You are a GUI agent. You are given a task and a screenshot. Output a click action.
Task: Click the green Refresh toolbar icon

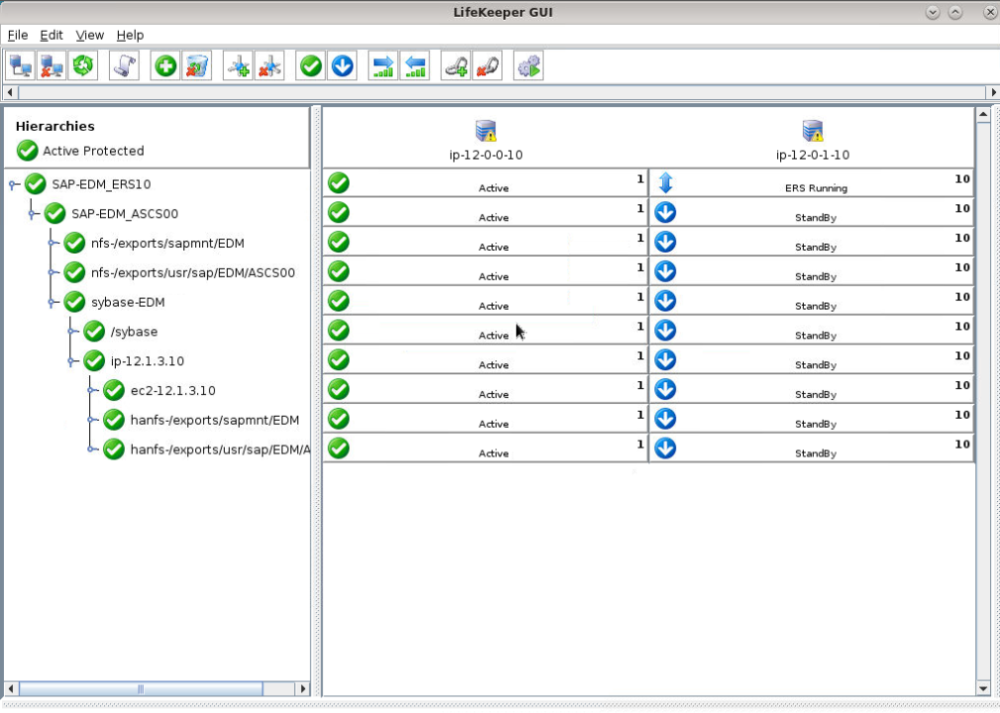(x=83, y=66)
